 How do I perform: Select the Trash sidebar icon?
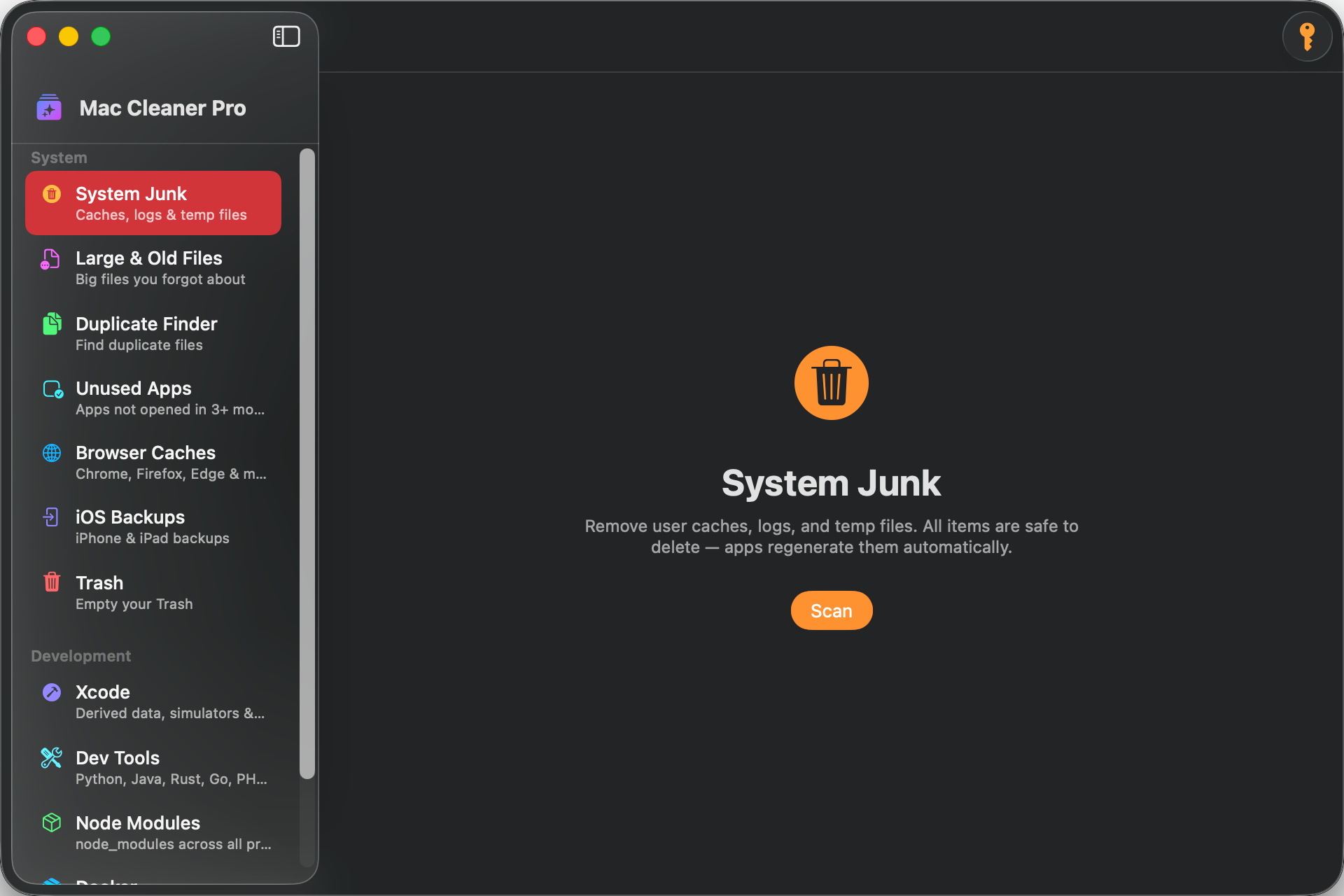tap(52, 582)
